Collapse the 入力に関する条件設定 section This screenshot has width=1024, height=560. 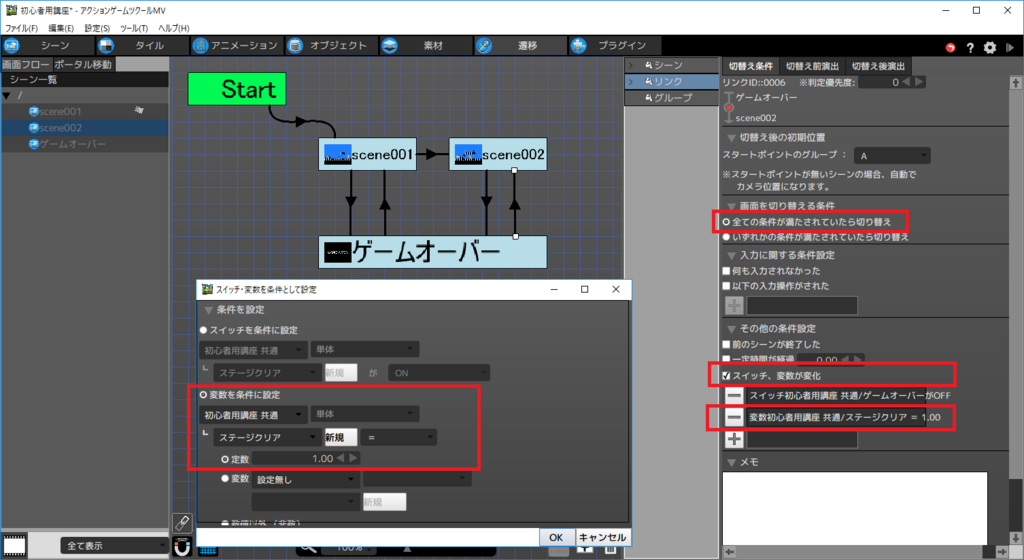point(731,255)
